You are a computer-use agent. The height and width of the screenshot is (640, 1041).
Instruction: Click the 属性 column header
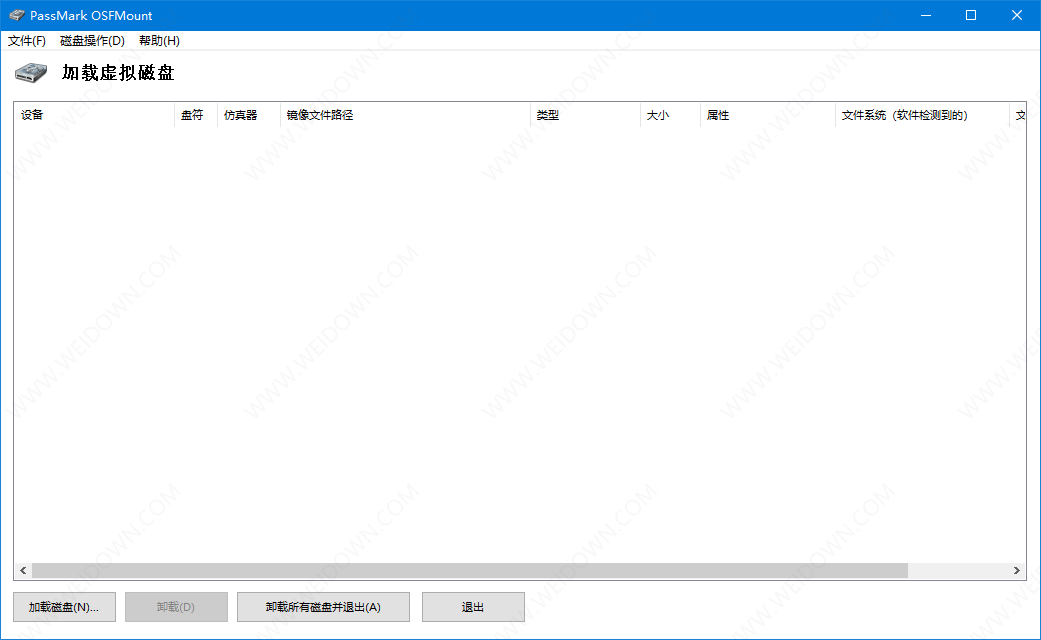click(x=766, y=115)
